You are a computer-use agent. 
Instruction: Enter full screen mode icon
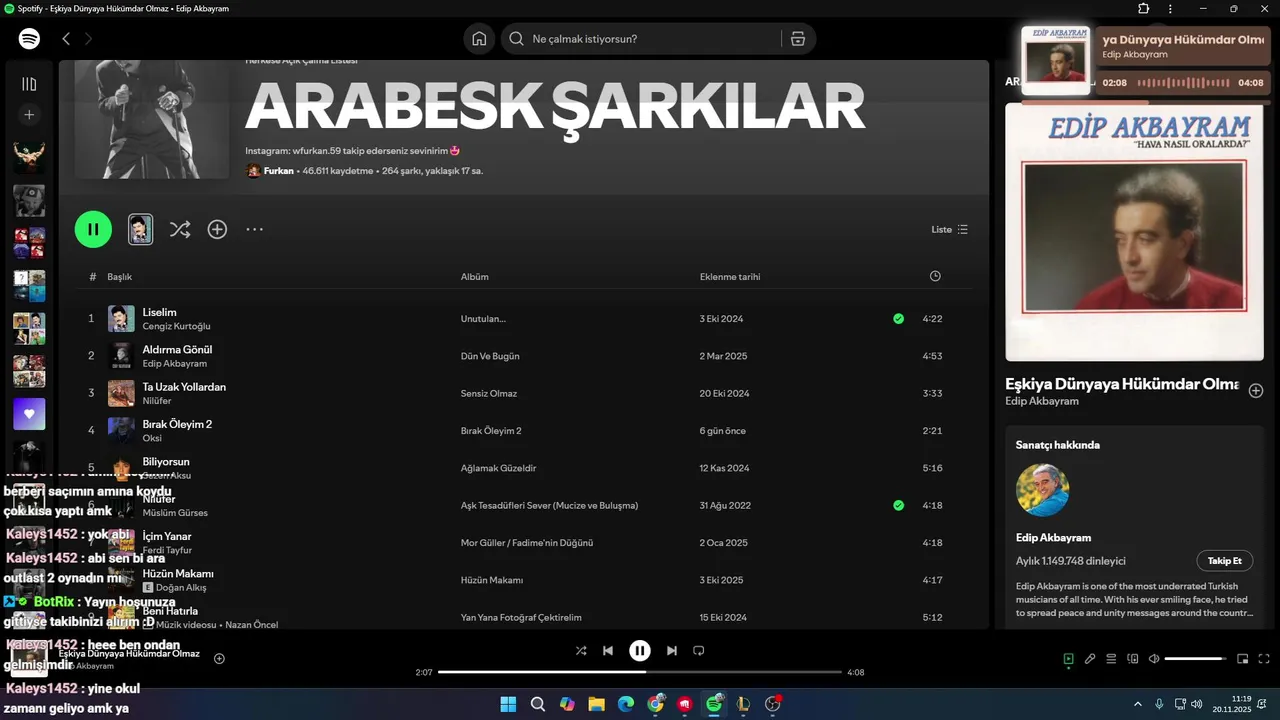click(x=1264, y=659)
